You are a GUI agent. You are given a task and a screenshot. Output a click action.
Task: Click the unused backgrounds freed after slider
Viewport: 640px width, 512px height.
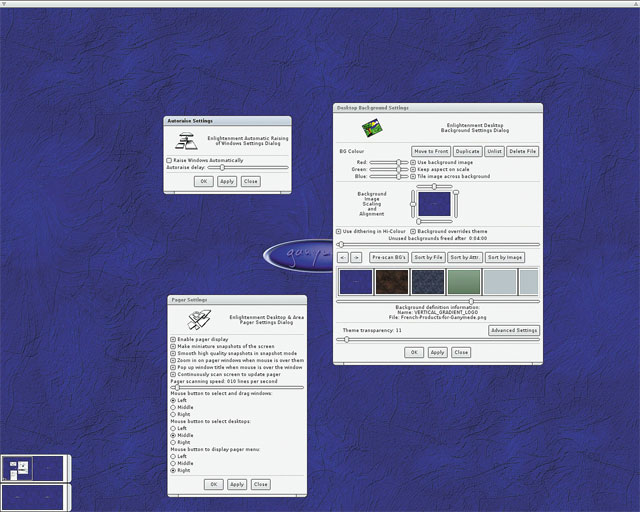438,245
